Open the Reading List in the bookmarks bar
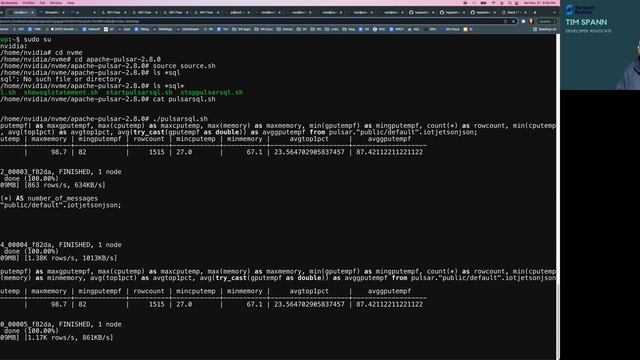The height and width of the screenshot is (360, 640). [x=544, y=29]
